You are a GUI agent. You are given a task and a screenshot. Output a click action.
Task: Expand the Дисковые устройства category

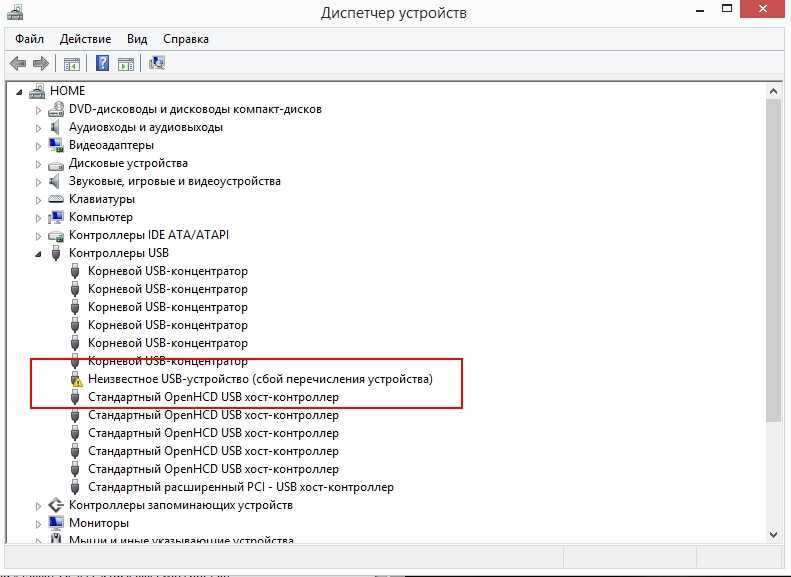(38, 164)
